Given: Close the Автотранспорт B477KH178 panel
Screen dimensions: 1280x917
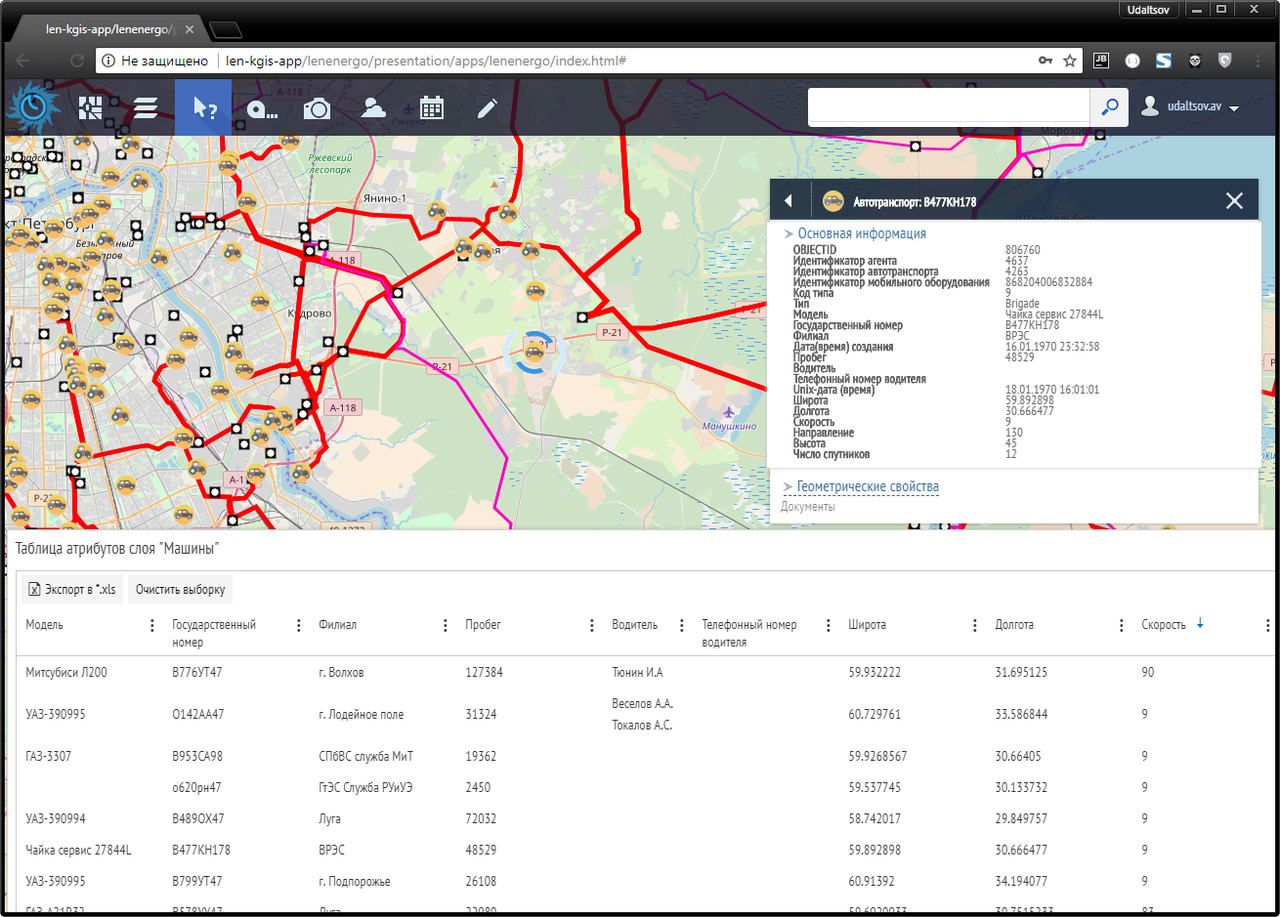Looking at the screenshot, I should tap(1234, 201).
